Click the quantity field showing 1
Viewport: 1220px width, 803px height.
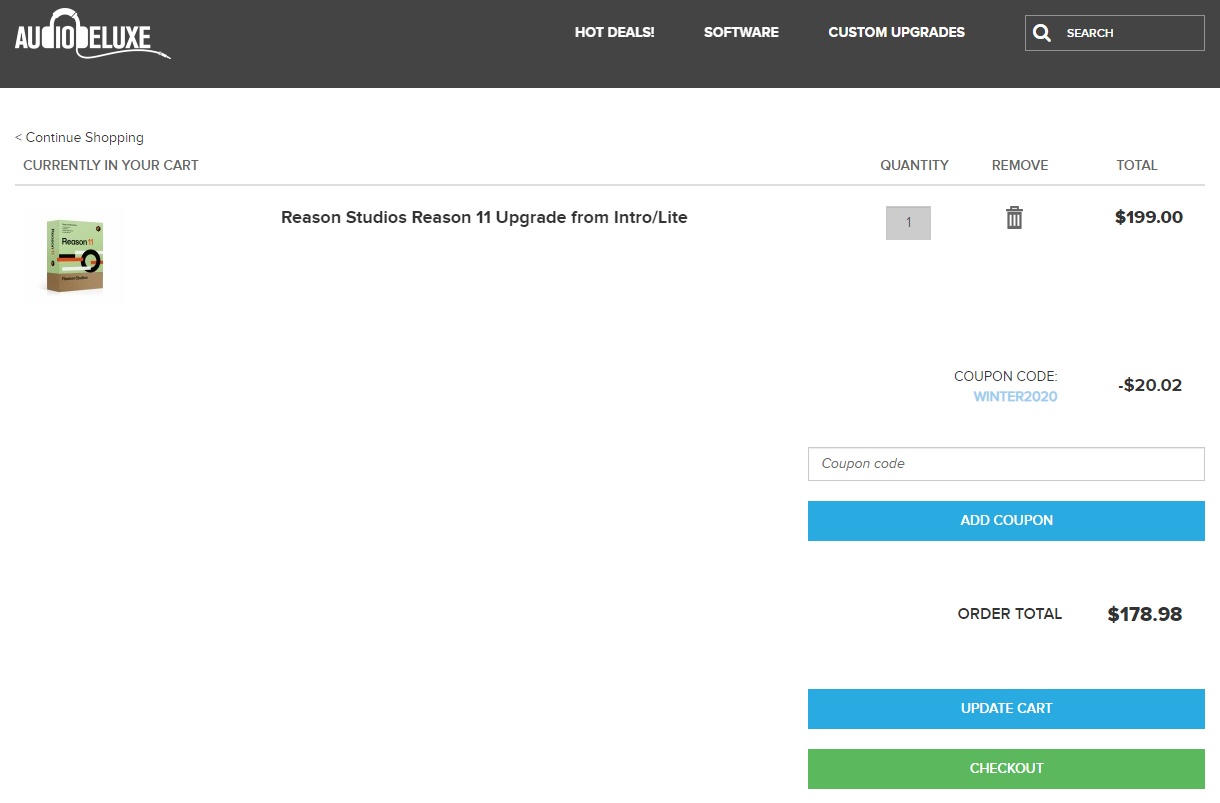pos(908,223)
